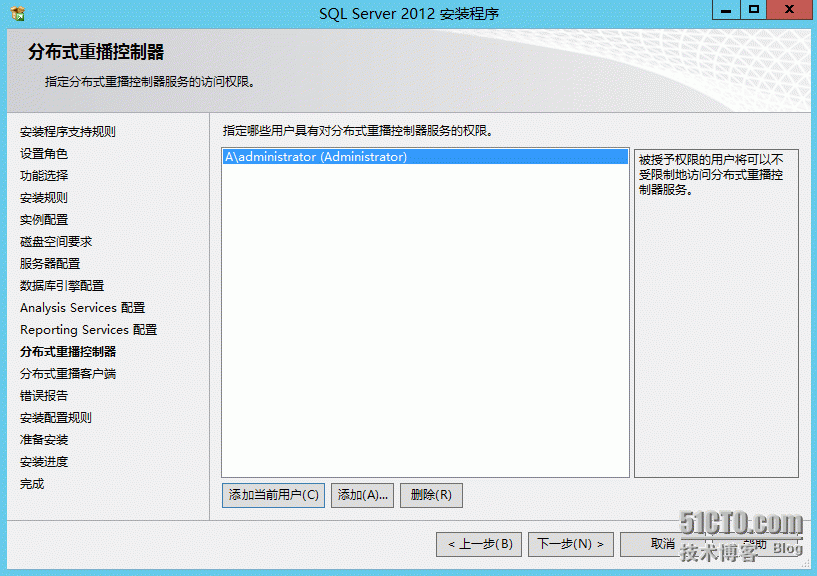The image size is (817, 576).
Task: Select 安装规则 step in sidebar
Action: 44,198
